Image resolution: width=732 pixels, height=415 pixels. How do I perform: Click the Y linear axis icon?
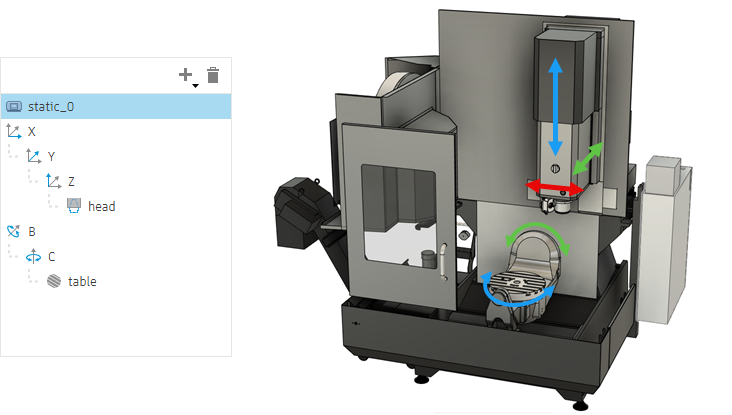coord(34,156)
